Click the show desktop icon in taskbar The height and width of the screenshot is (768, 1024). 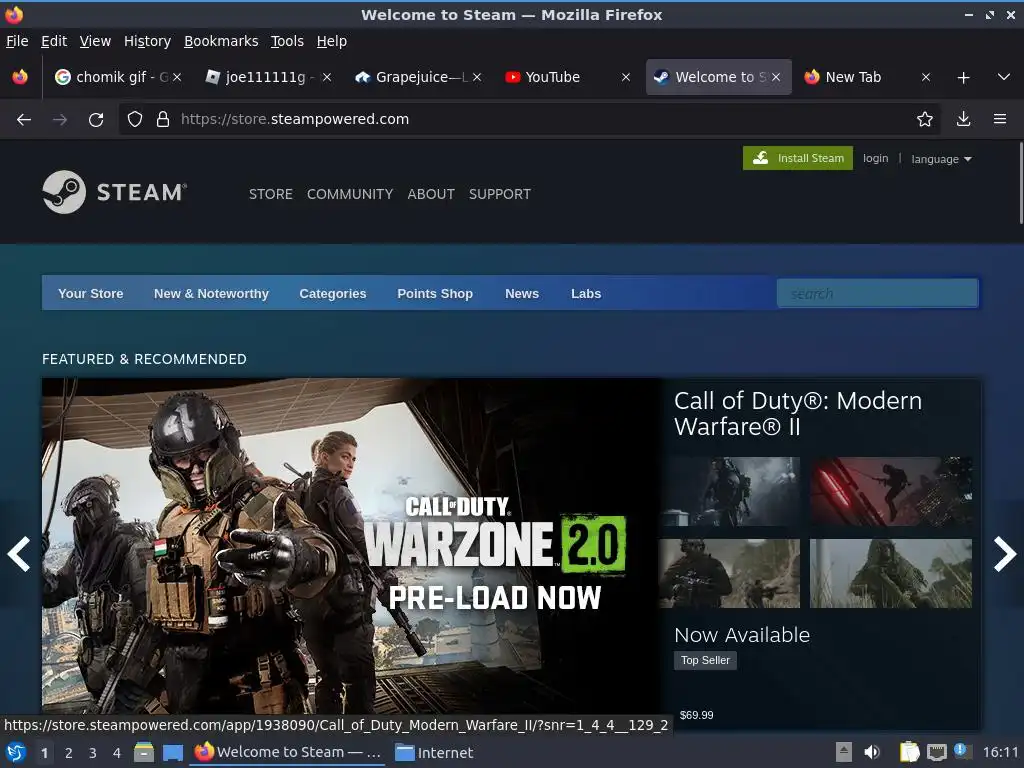click(x=172, y=753)
